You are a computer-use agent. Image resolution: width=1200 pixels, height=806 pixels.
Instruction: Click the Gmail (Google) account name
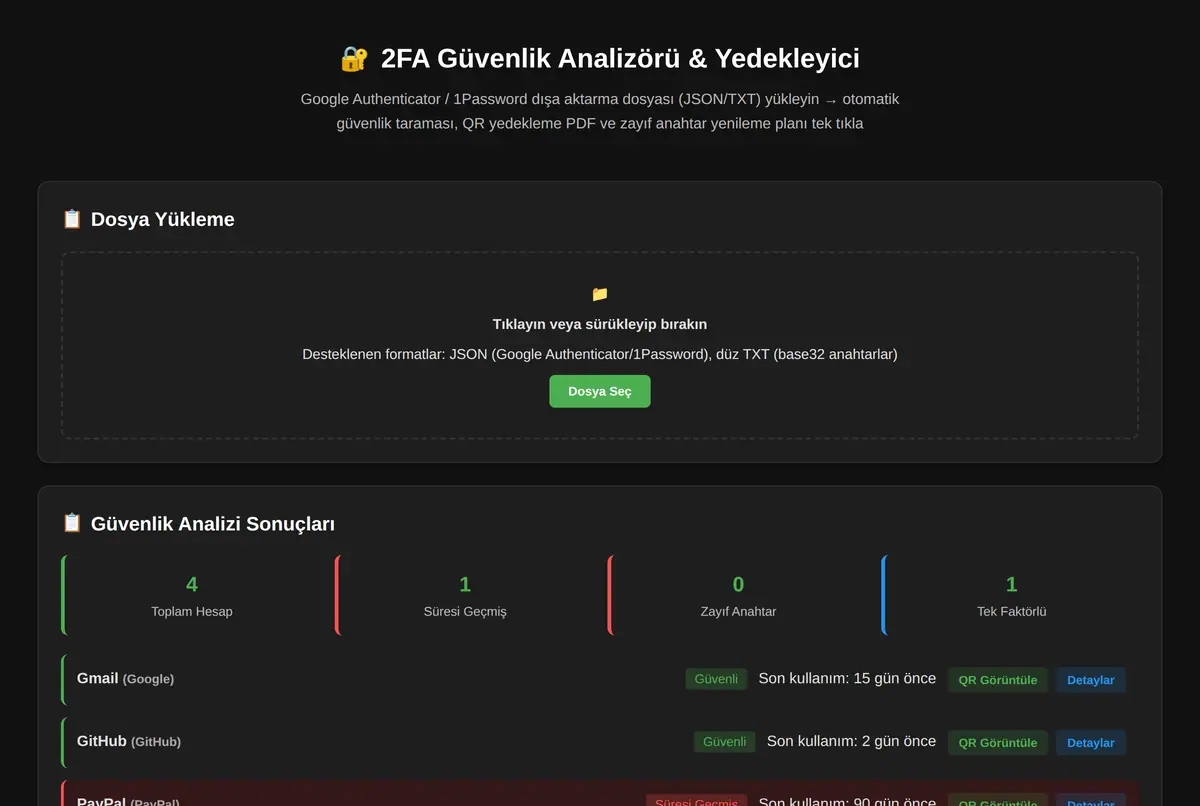[125, 678]
